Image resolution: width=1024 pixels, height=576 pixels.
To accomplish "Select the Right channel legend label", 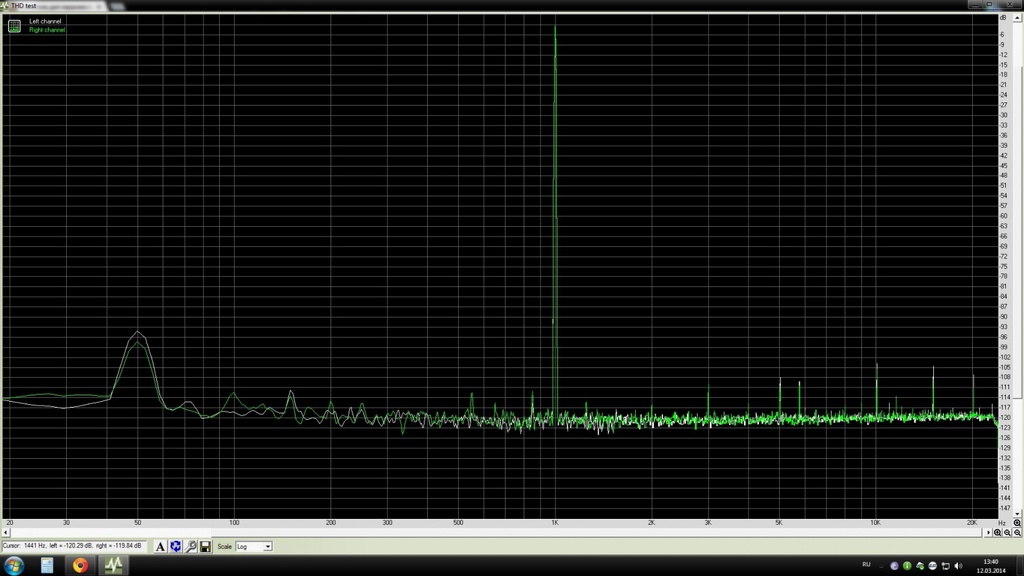I will tap(47, 30).
